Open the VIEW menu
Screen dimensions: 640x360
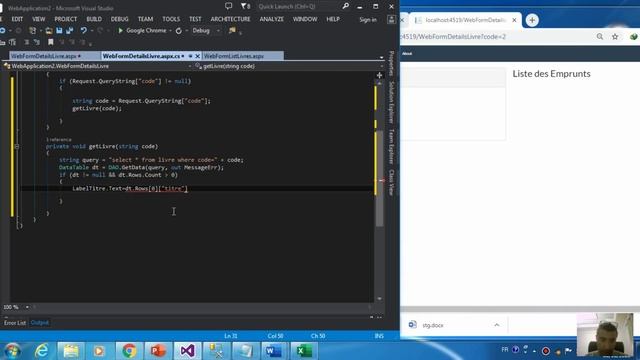coord(39,19)
